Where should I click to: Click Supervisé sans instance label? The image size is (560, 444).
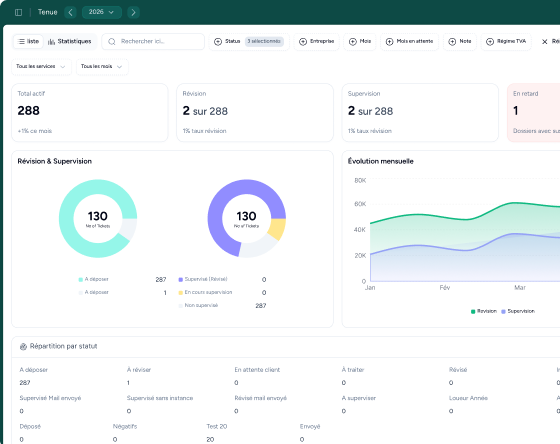point(160,398)
